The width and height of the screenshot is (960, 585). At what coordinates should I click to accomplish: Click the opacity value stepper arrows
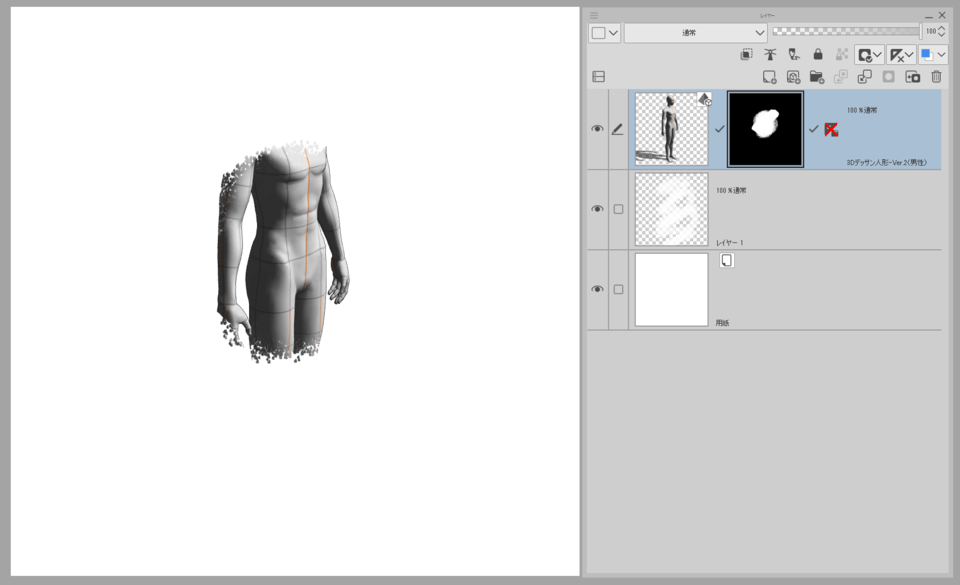[x=942, y=31]
